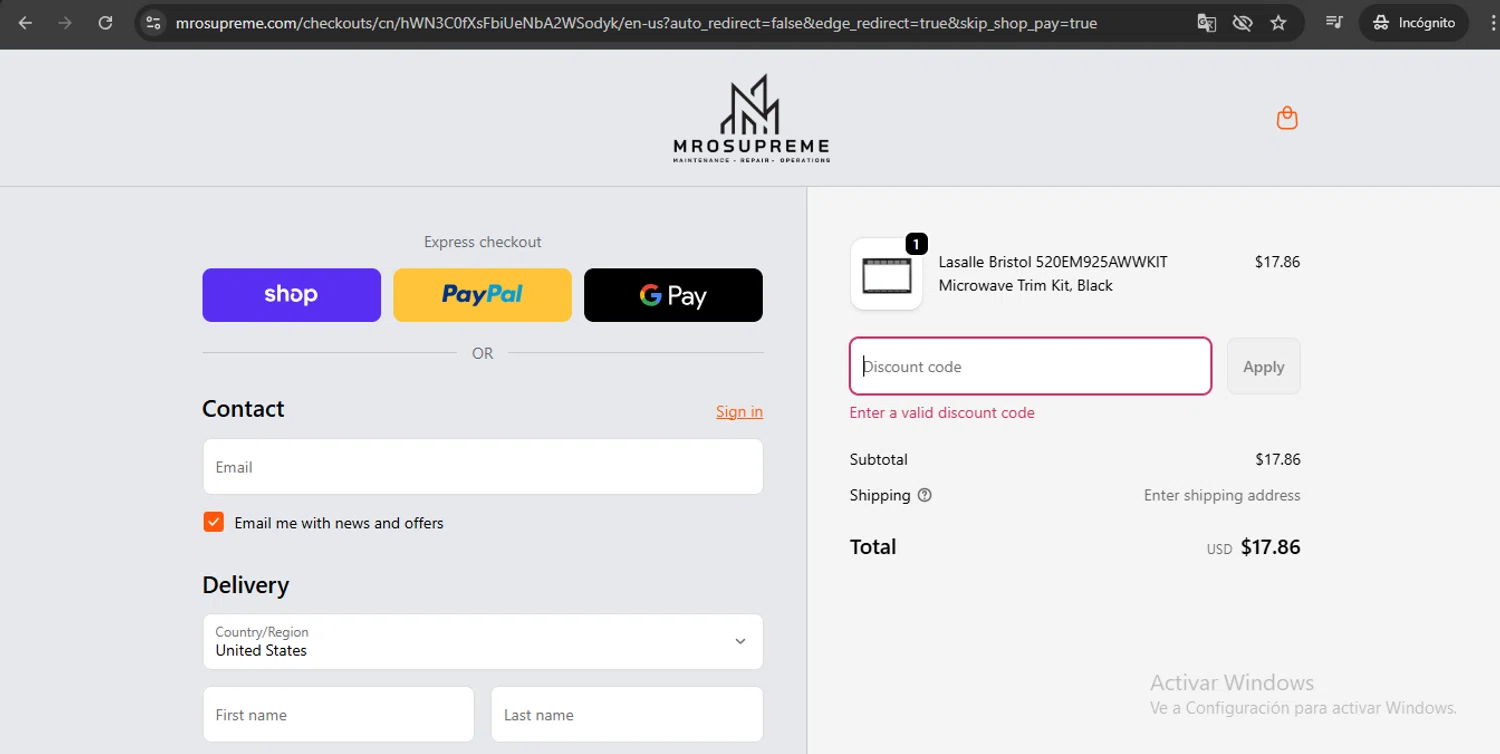This screenshot has width=1500, height=754.
Task: Click into the First name field
Action: (338, 714)
